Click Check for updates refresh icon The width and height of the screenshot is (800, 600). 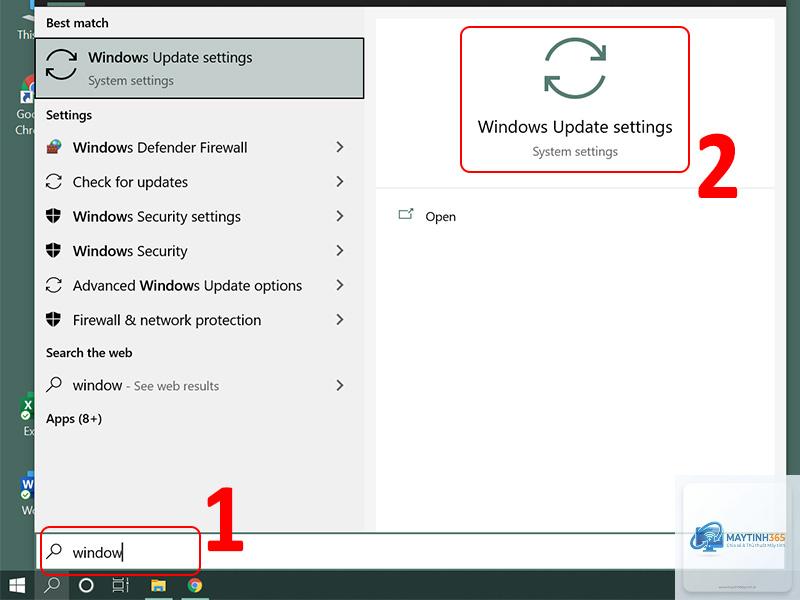pyautogui.click(x=54, y=182)
